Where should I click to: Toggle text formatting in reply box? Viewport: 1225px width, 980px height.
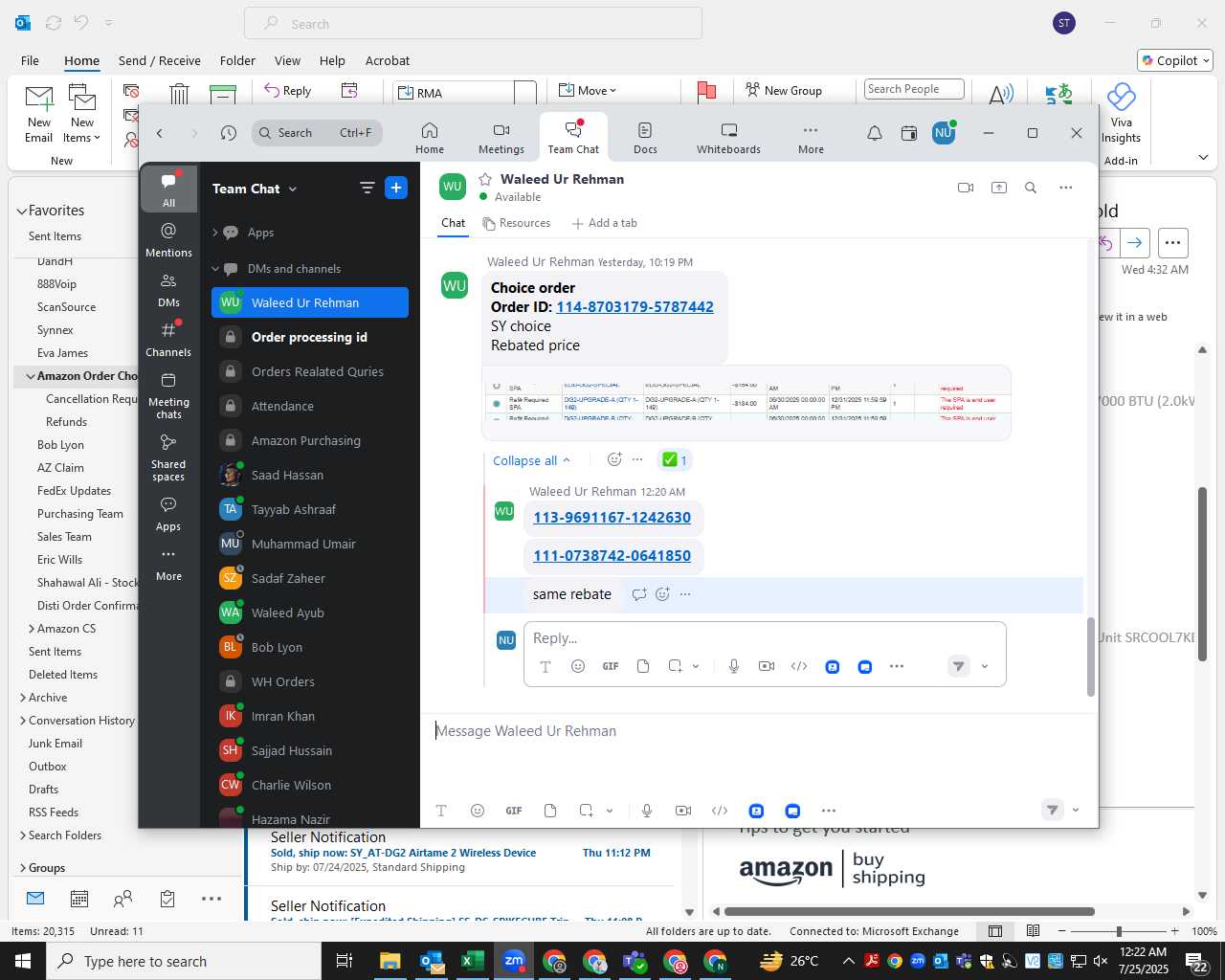point(546,666)
